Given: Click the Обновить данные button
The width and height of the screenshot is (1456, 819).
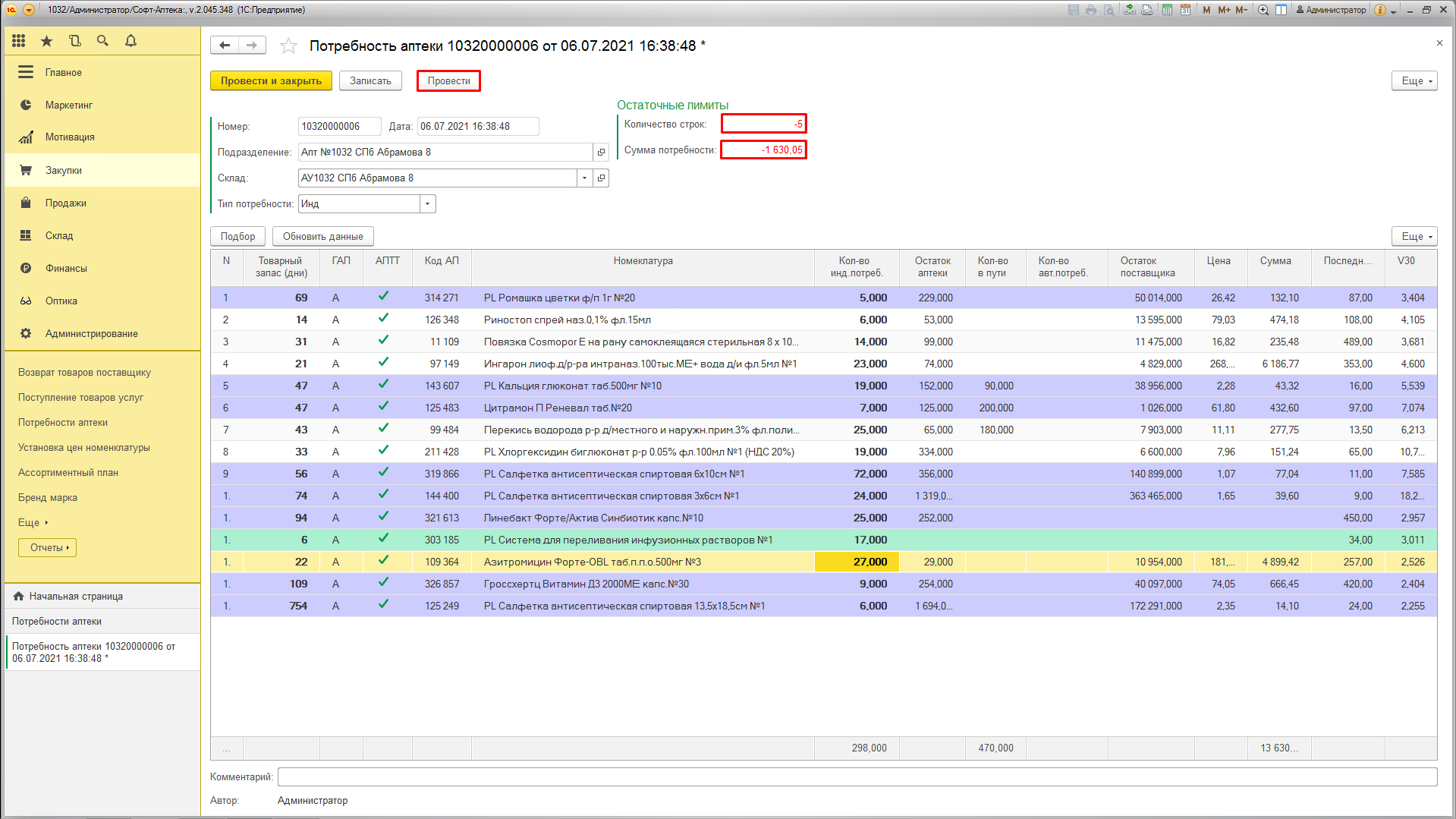Looking at the screenshot, I should click(x=322, y=236).
